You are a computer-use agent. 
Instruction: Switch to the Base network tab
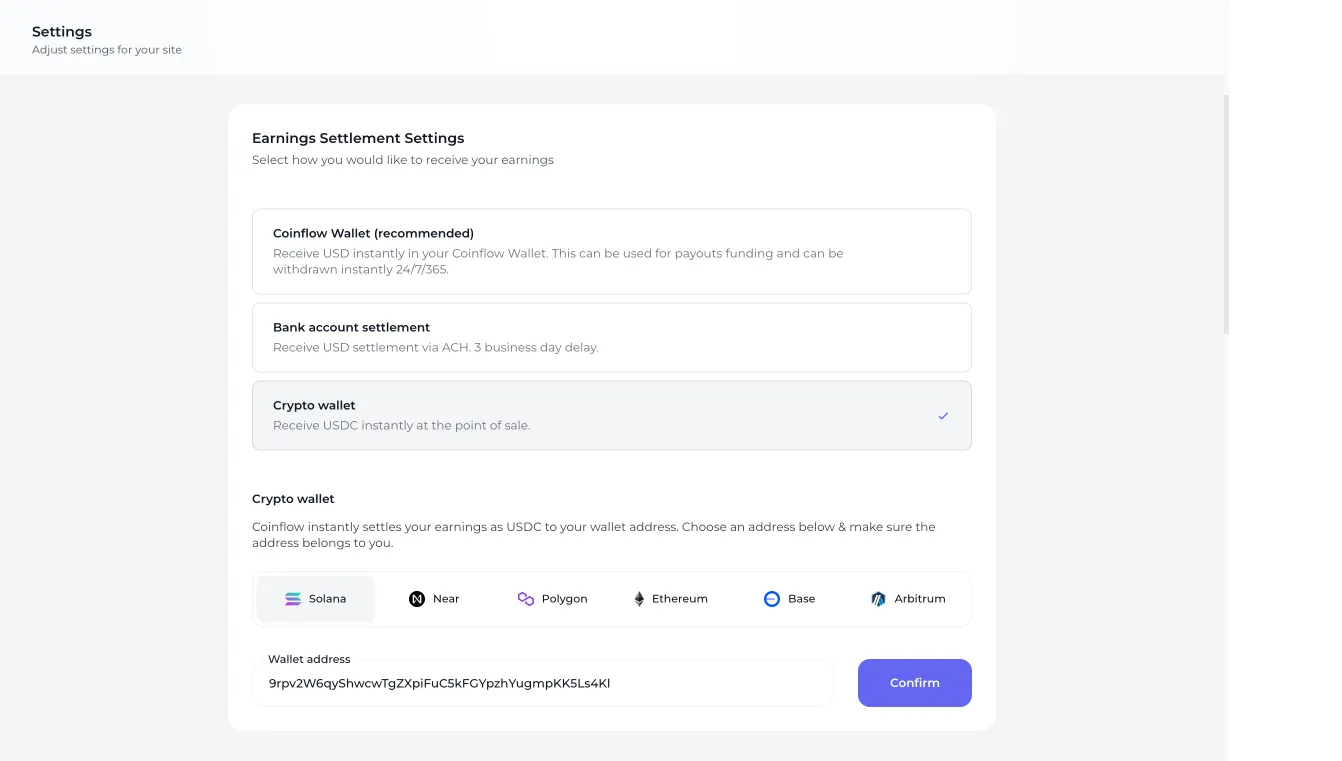click(x=789, y=599)
